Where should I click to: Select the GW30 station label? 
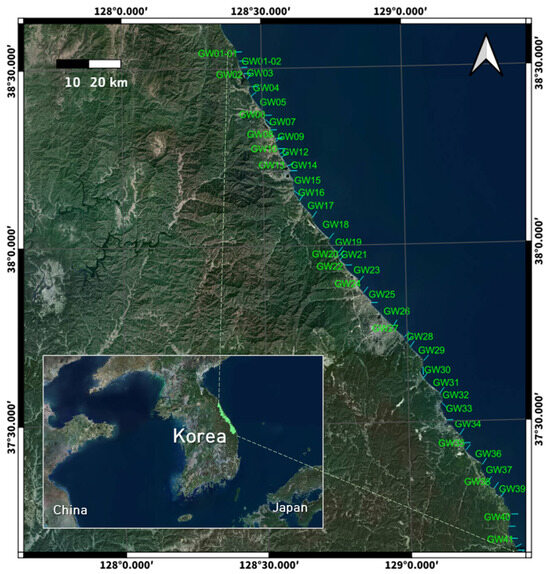coord(437,370)
